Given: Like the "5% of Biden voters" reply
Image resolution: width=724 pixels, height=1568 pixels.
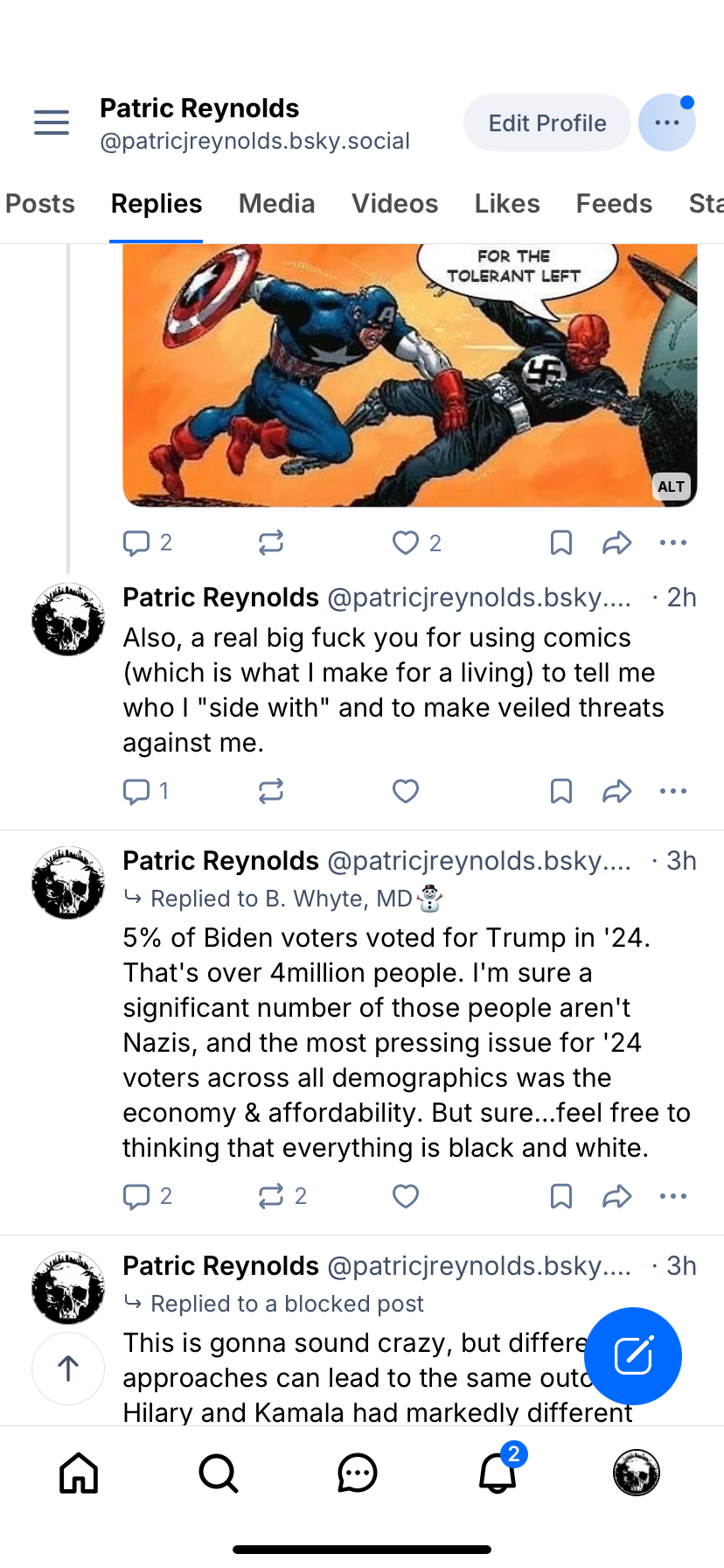Looking at the screenshot, I should pos(406,1196).
